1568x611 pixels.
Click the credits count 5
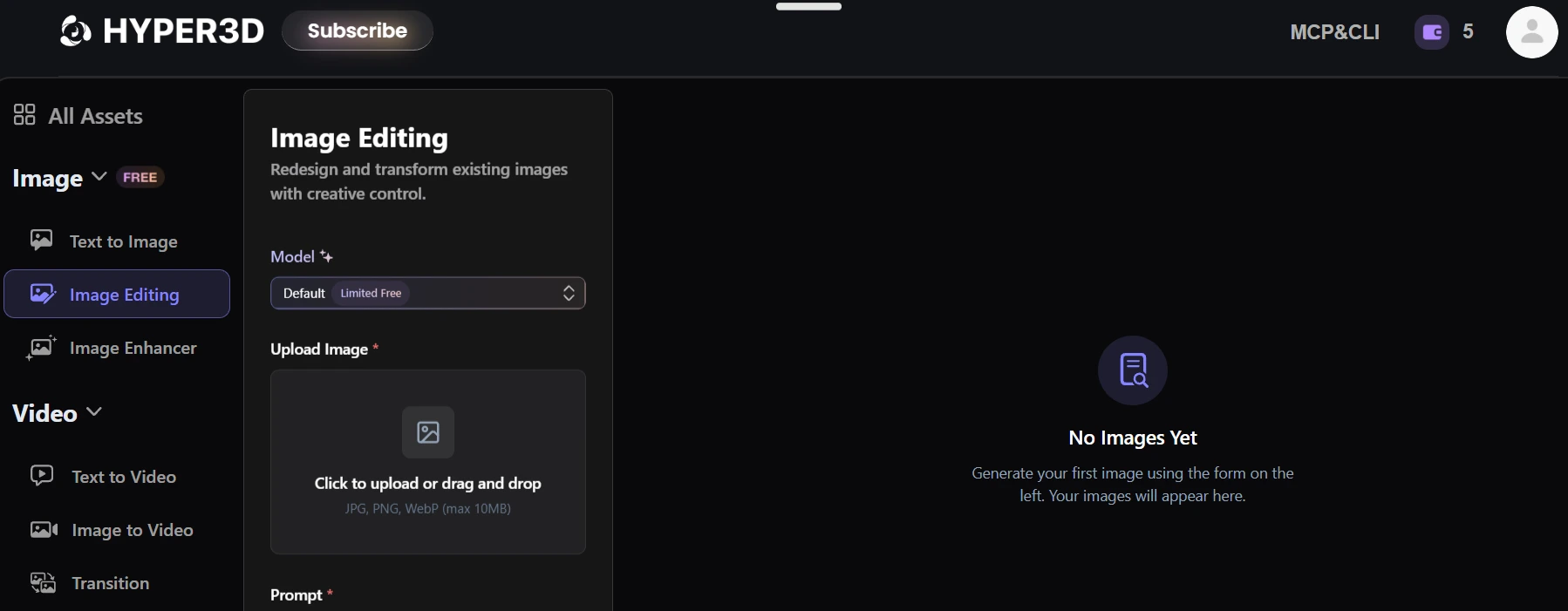pos(1469,31)
